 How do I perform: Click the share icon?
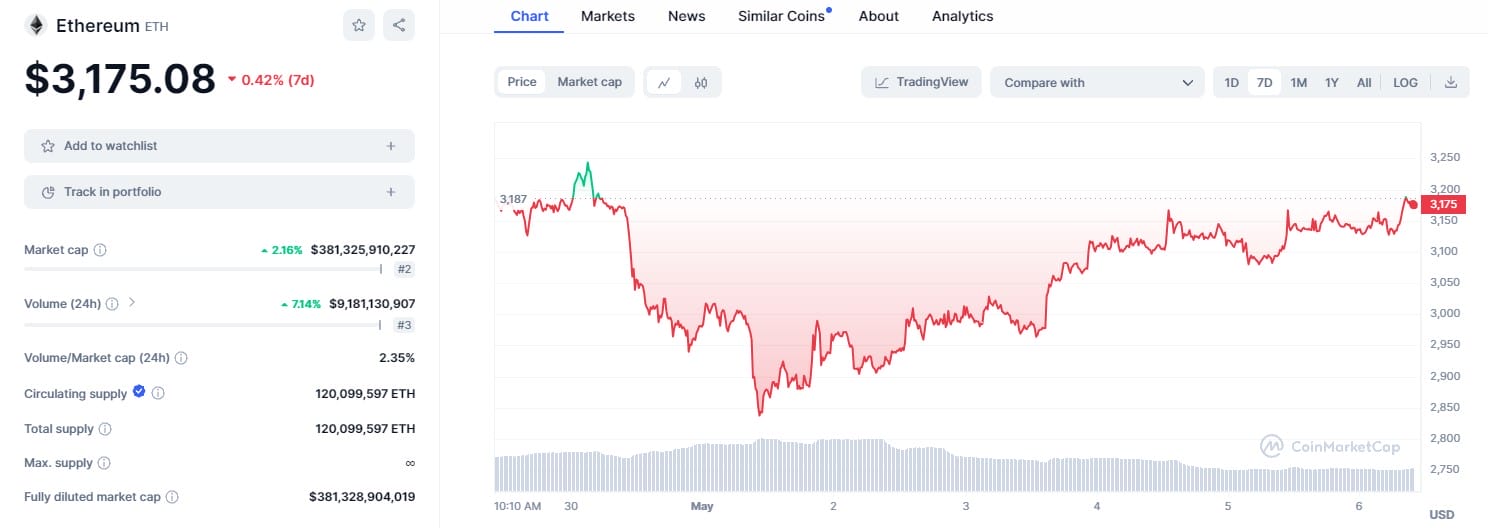[x=399, y=25]
